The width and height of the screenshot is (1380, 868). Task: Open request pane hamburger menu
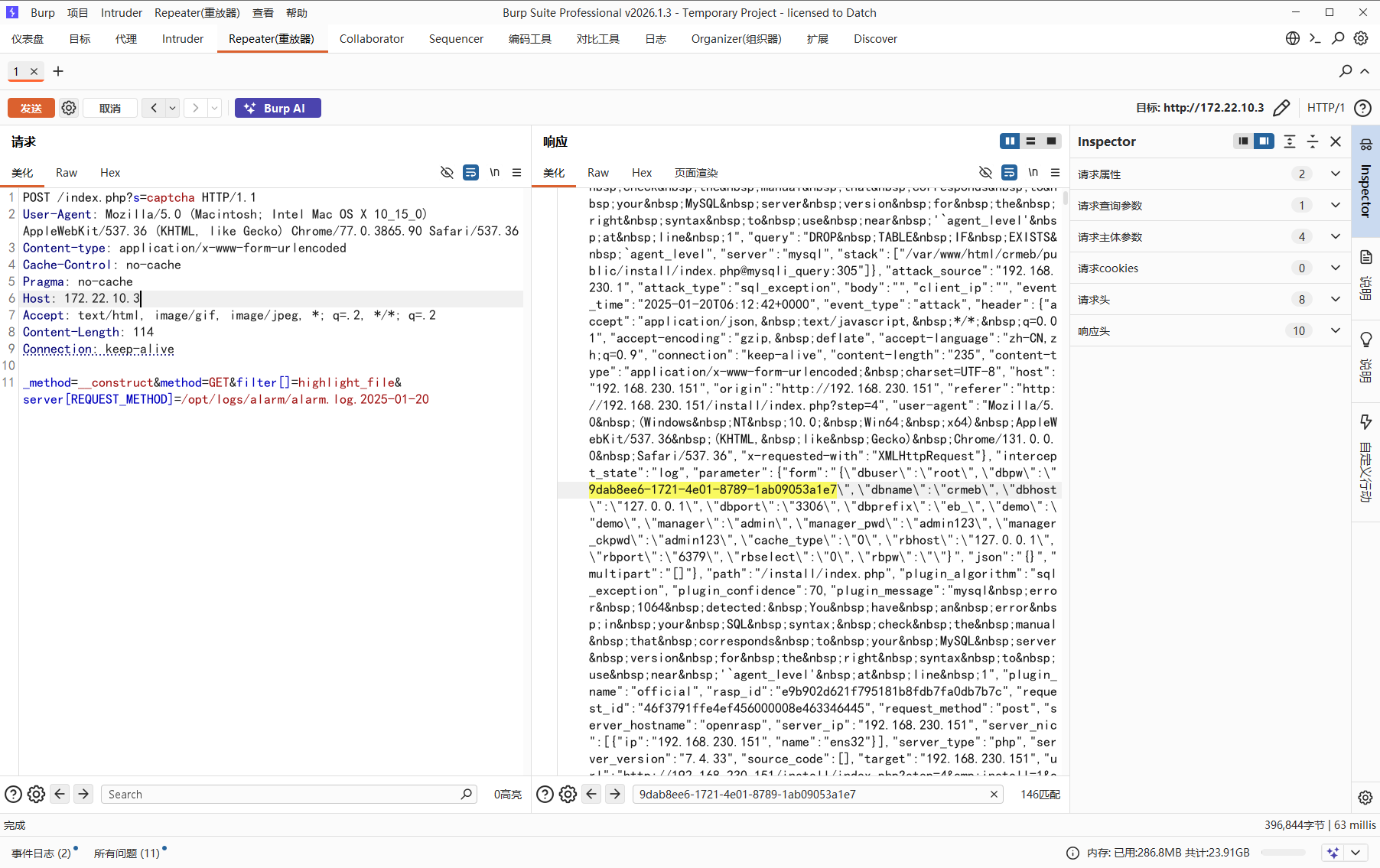(x=517, y=173)
